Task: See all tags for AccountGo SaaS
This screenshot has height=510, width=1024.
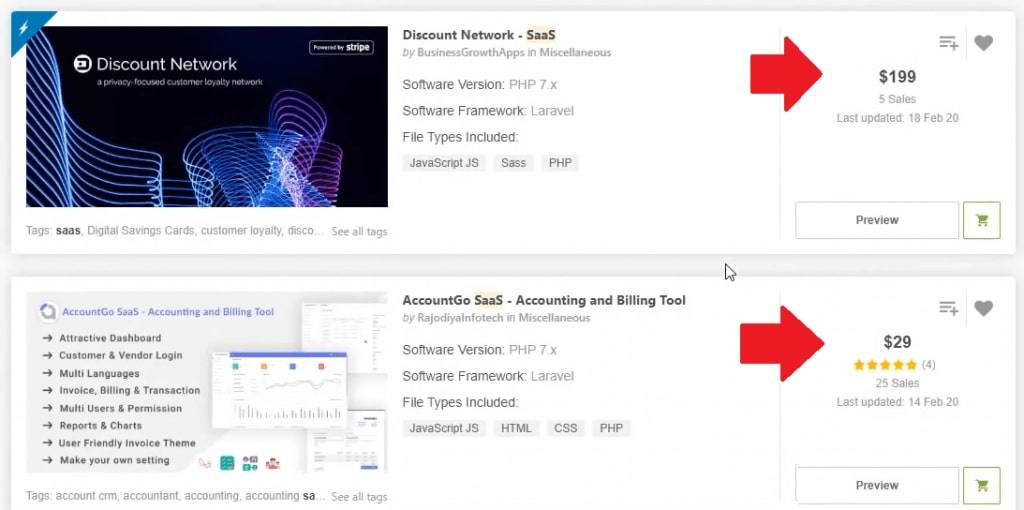Action: [359, 496]
